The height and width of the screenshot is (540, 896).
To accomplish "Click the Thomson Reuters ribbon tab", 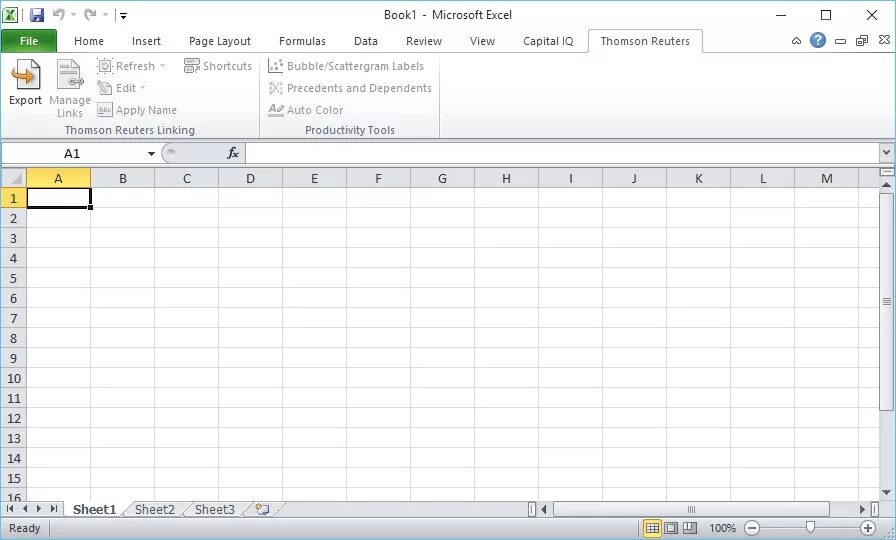I will tap(645, 41).
